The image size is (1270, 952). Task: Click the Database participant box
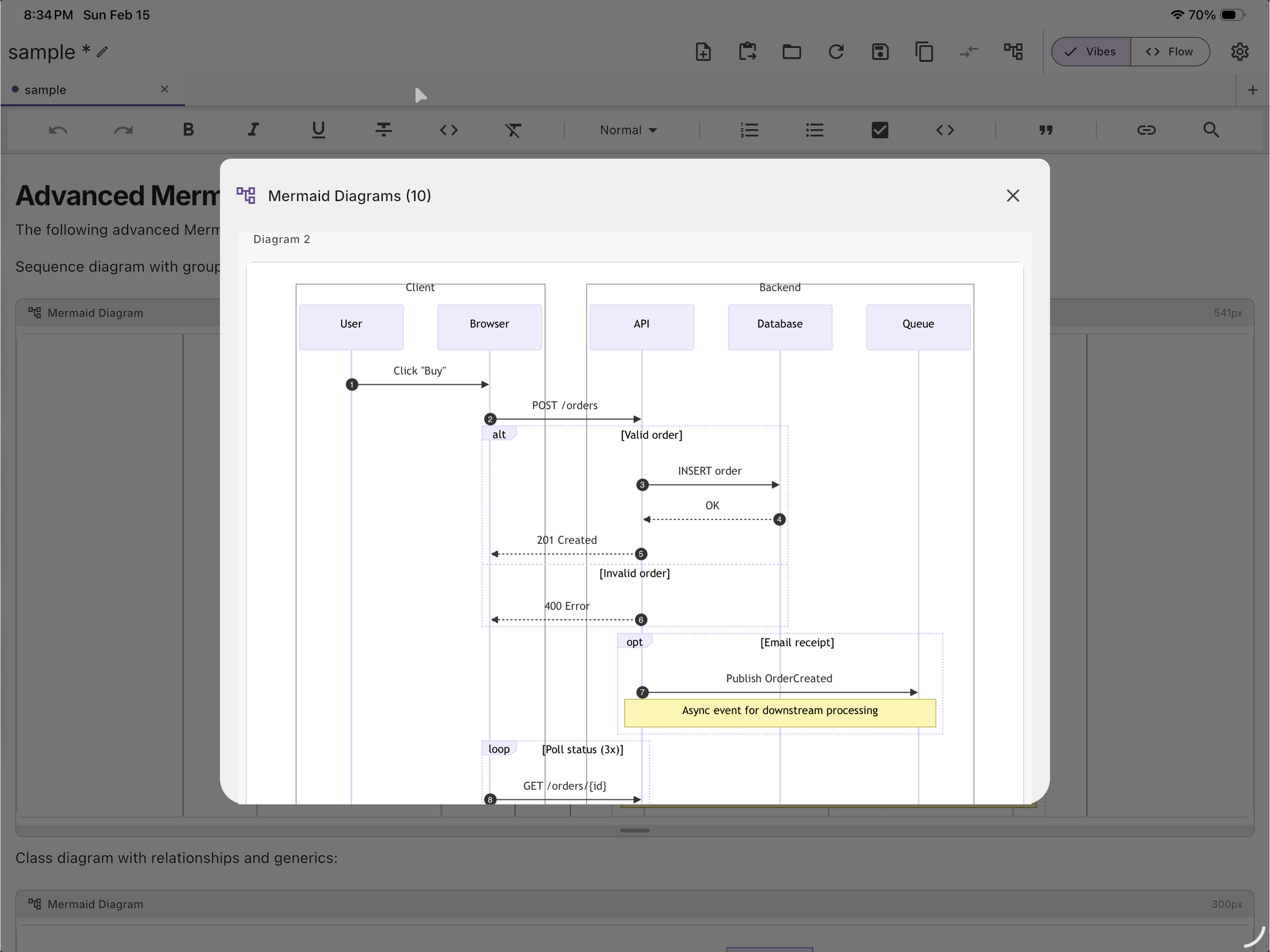(780, 327)
